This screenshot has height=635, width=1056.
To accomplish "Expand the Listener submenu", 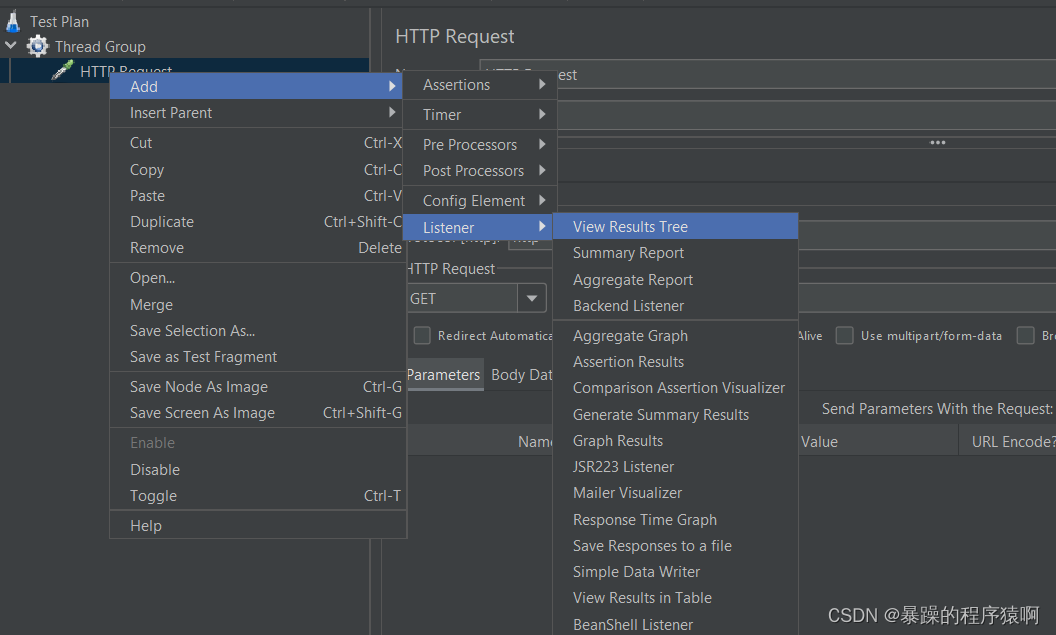I will point(480,228).
